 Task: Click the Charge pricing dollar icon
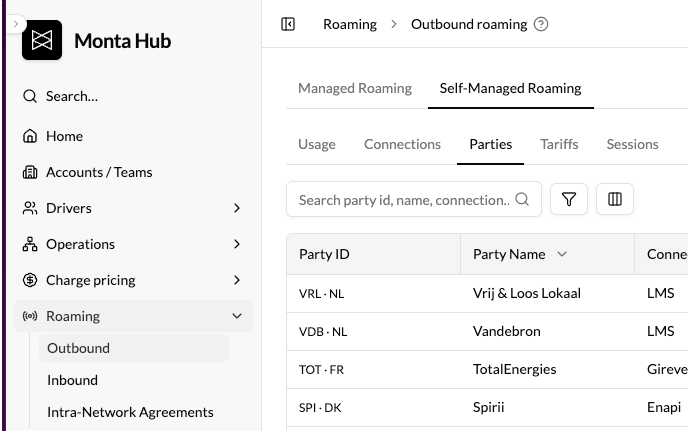point(30,280)
